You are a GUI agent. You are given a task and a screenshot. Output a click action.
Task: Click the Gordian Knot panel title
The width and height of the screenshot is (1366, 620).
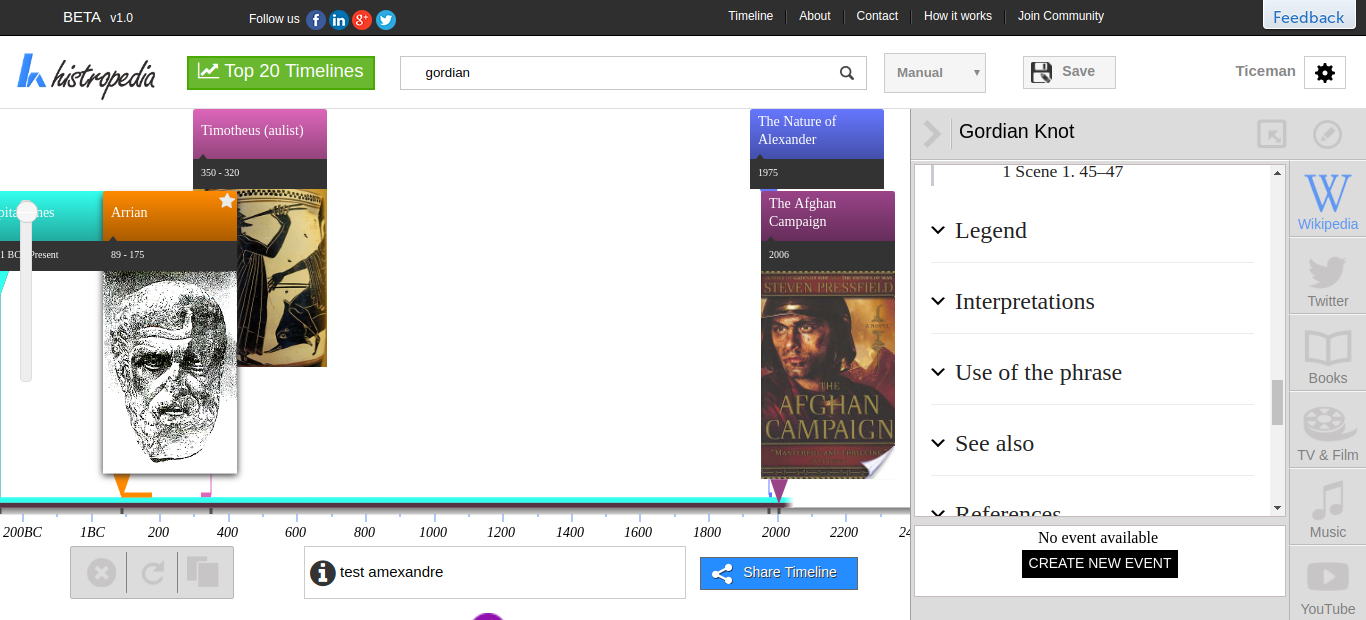click(x=1017, y=132)
